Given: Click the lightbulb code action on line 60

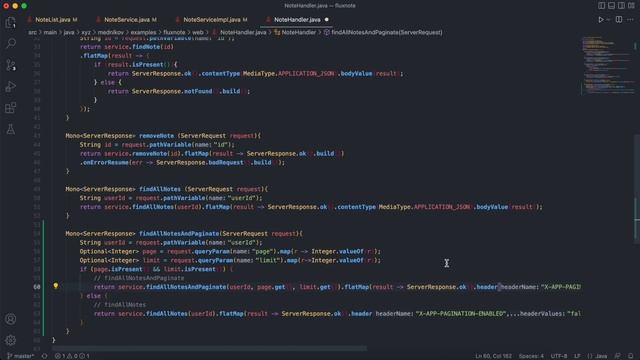Looking at the screenshot, I should click(x=56, y=286).
